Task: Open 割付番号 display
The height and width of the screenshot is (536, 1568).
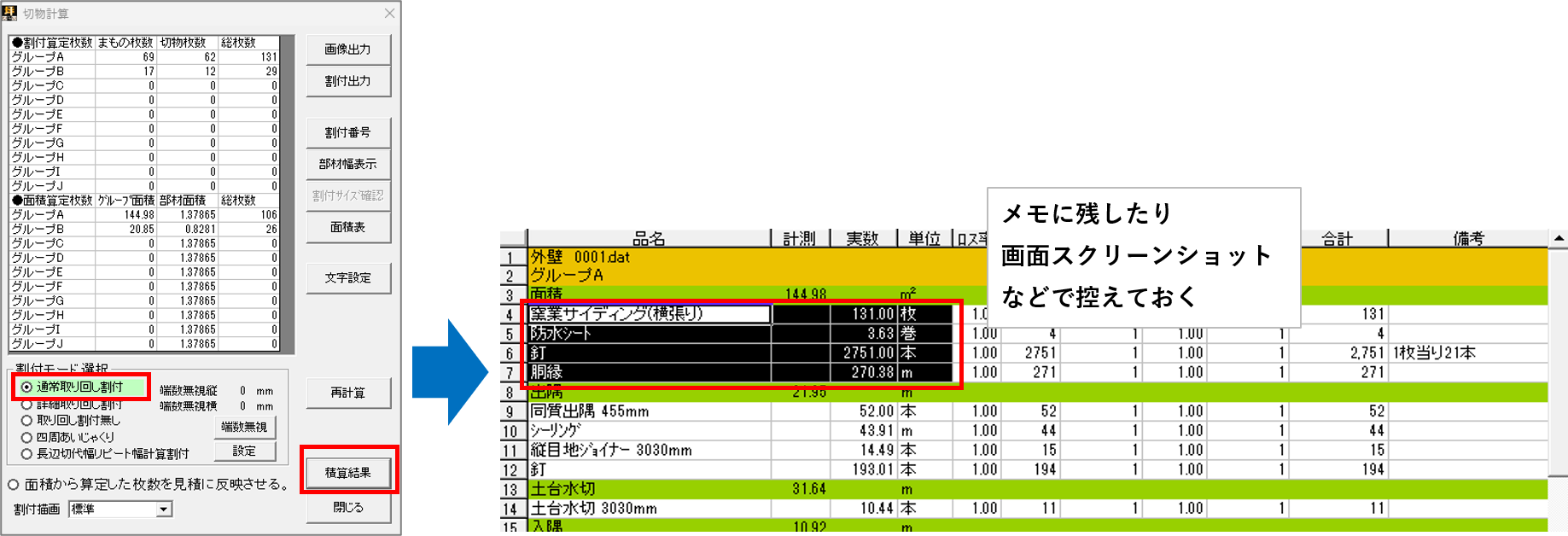Action: tap(348, 132)
